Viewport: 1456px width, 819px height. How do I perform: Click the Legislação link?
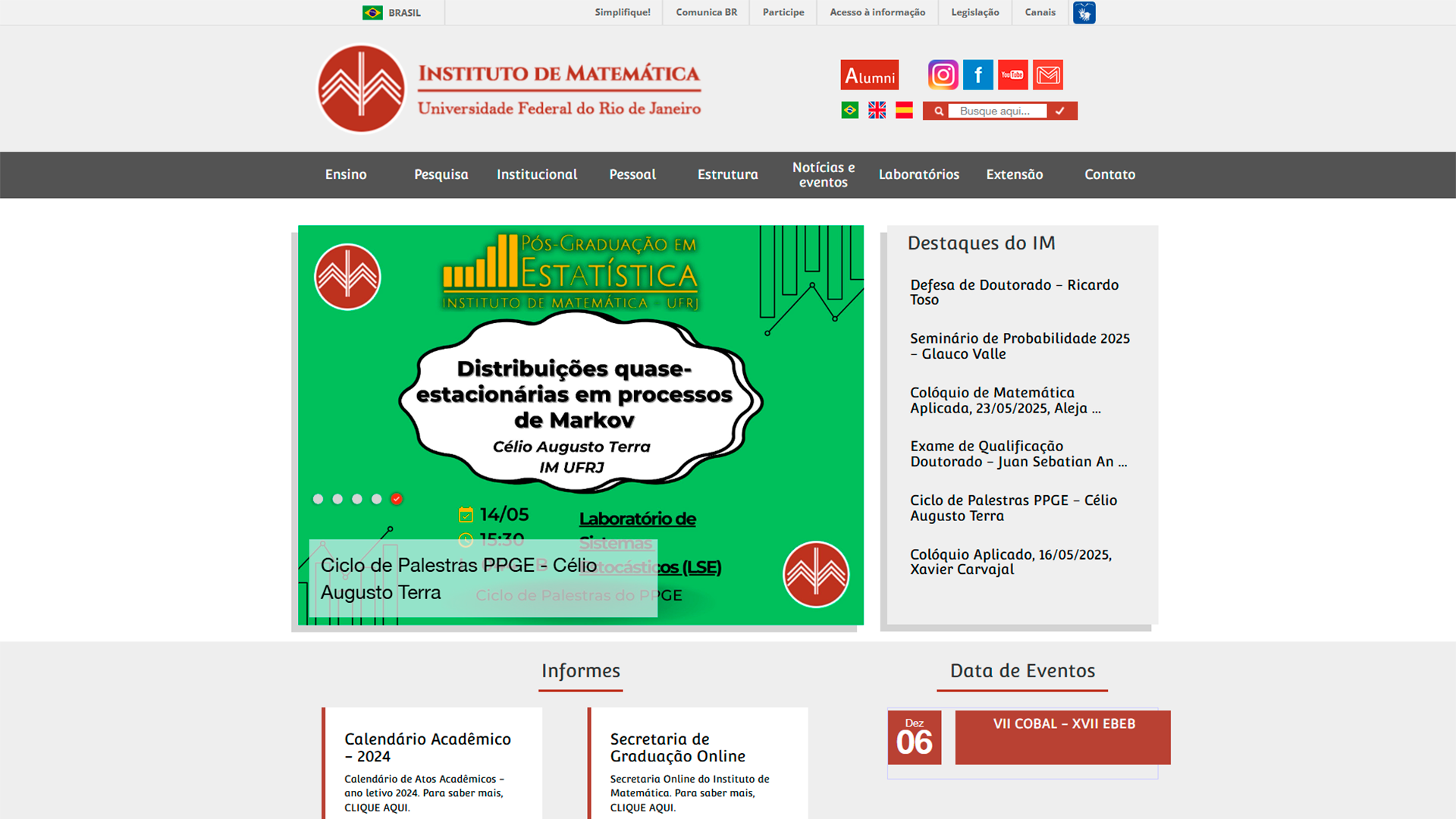[x=975, y=12]
